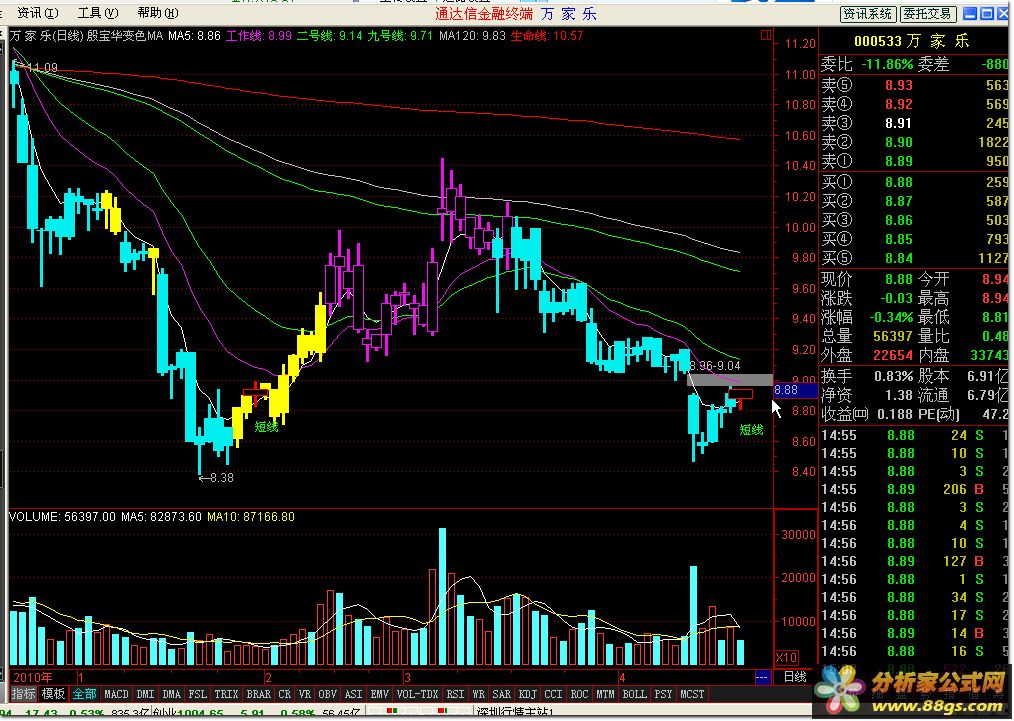Switch to the OBV indicator
Screen dimensions: 1014x721
coord(328,694)
